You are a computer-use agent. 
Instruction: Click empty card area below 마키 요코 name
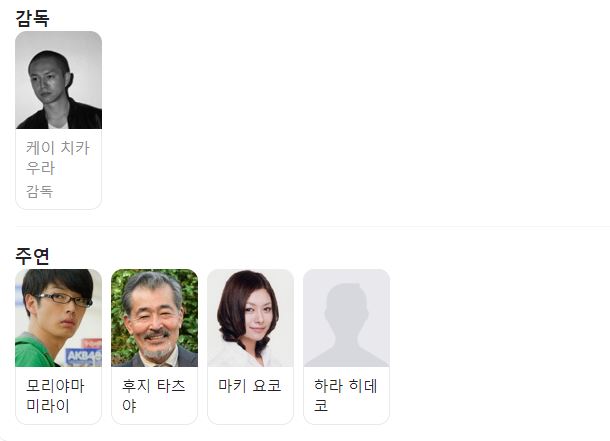tap(251, 408)
